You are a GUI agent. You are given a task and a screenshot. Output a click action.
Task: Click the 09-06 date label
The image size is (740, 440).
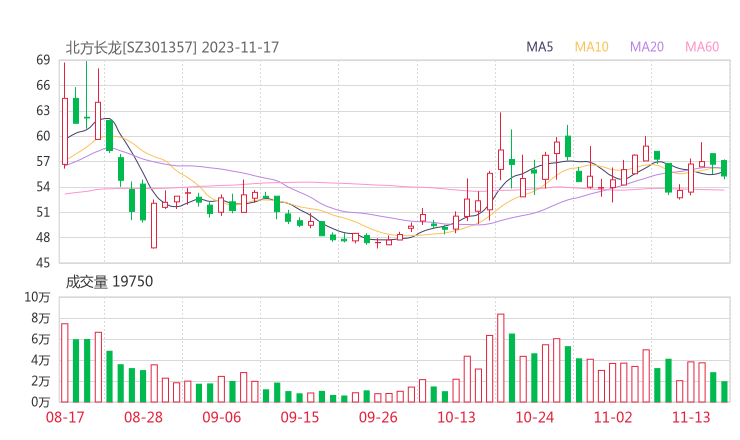pos(222,417)
